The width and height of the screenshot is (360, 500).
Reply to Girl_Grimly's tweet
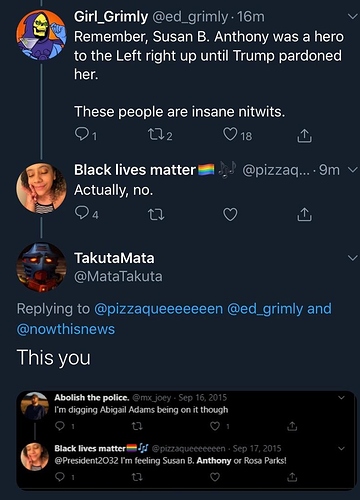point(81,135)
